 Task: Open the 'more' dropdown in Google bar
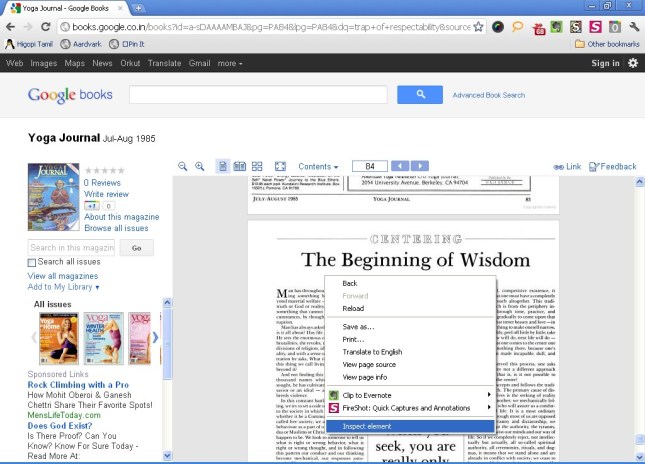click(x=230, y=63)
